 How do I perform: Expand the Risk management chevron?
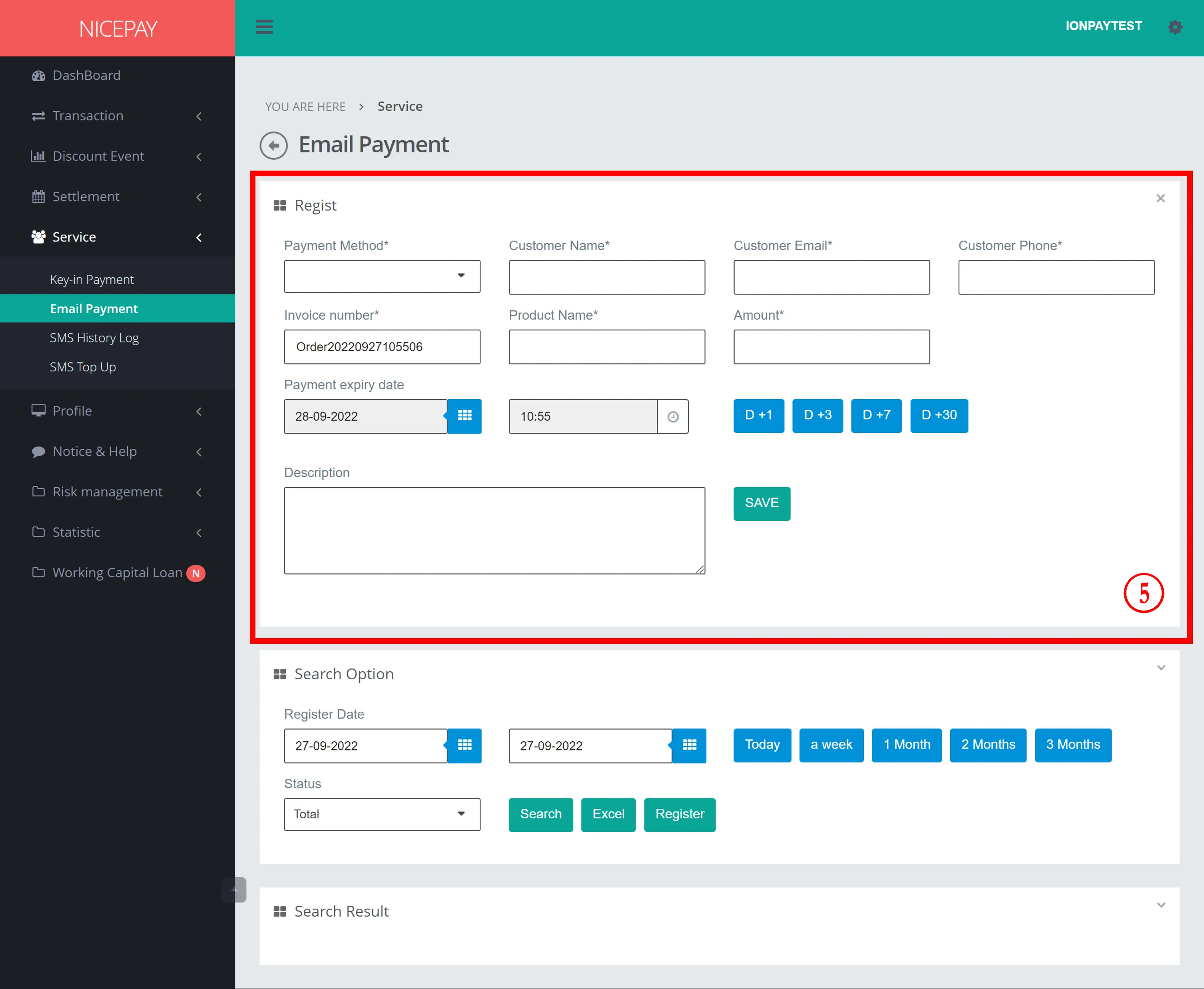pos(199,492)
